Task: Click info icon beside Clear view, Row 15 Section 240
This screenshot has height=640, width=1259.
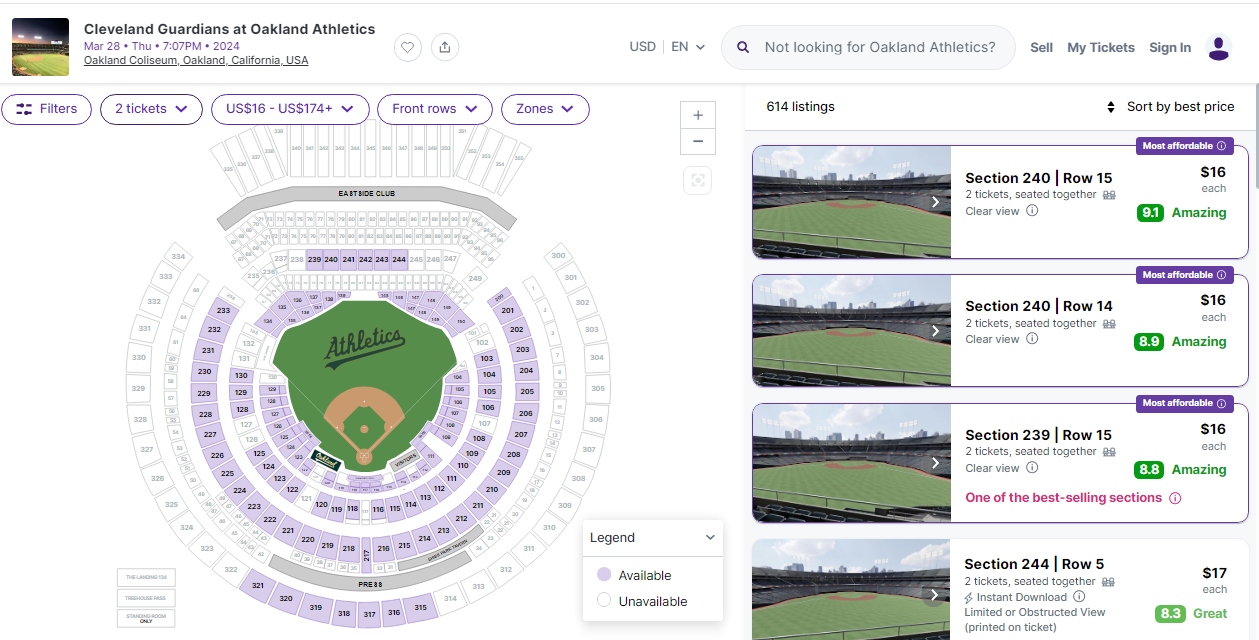Action: point(1032,211)
